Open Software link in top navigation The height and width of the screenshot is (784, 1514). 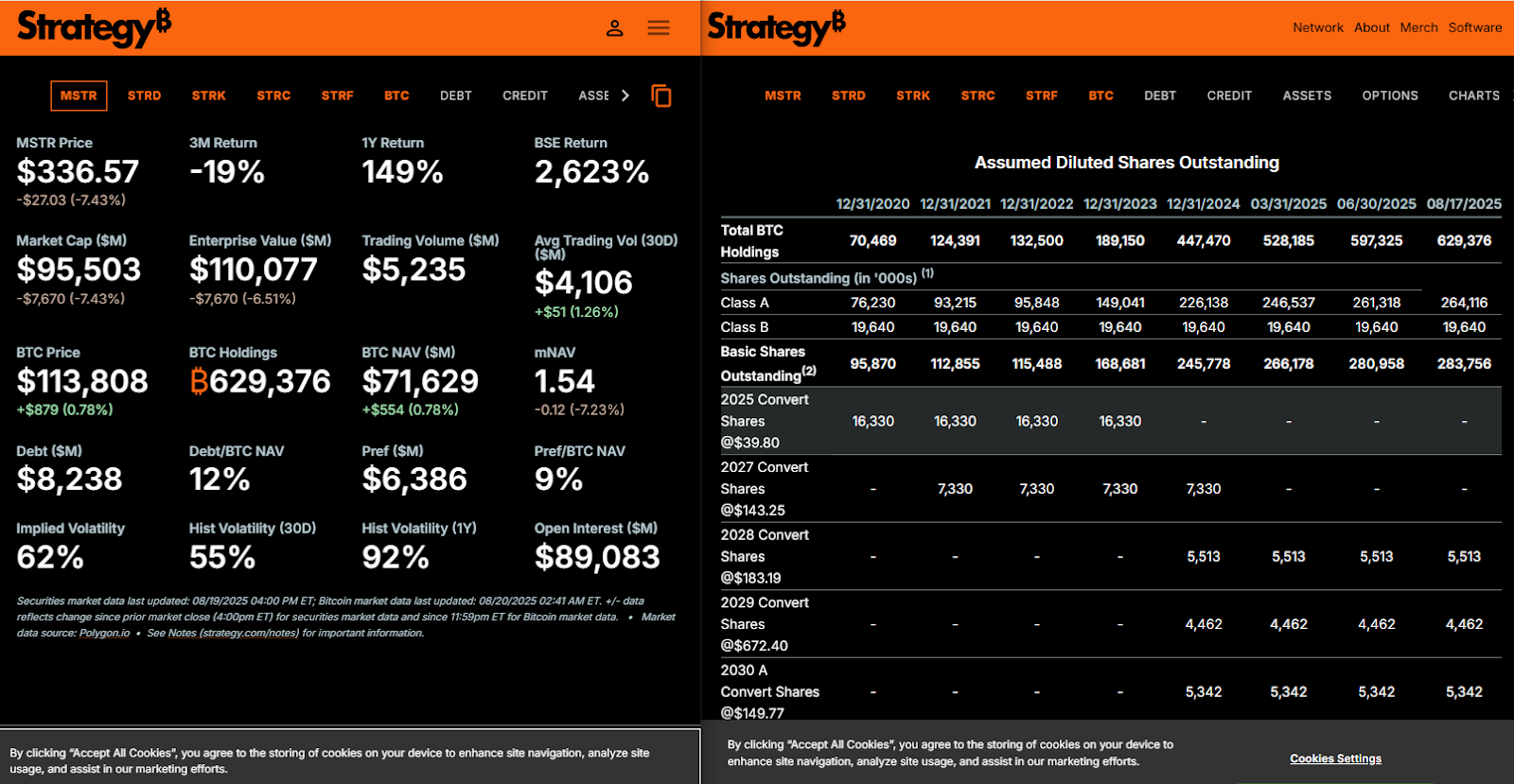1475,27
